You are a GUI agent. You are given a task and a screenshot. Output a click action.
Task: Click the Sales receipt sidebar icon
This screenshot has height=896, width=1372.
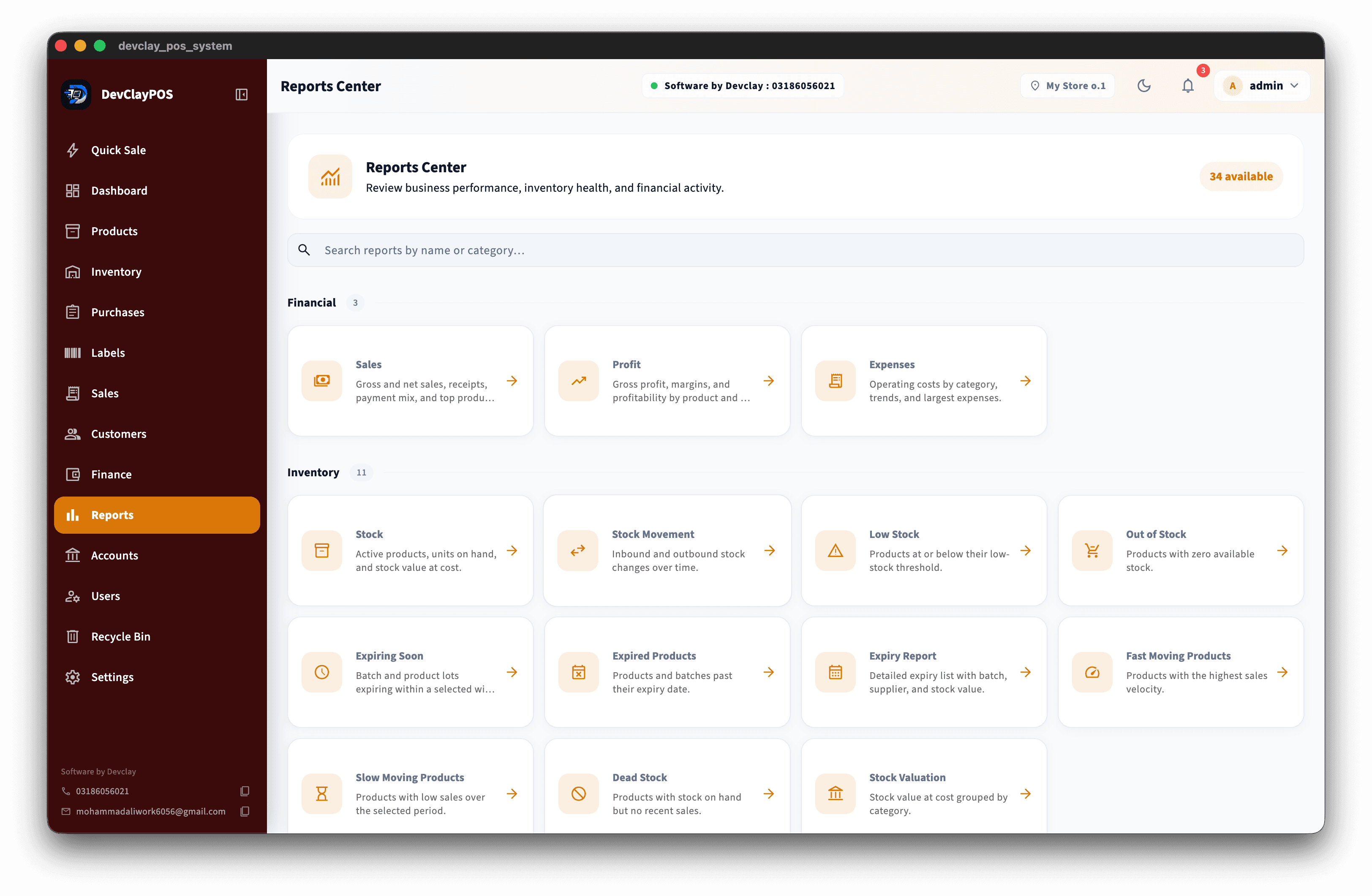pyautogui.click(x=73, y=394)
